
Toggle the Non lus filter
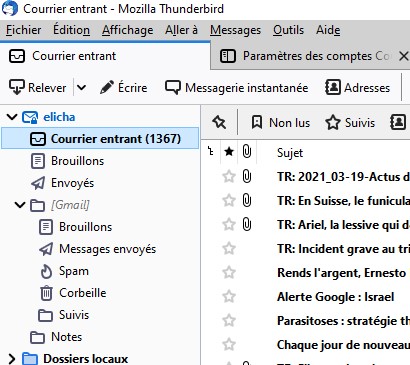click(280, 123)
